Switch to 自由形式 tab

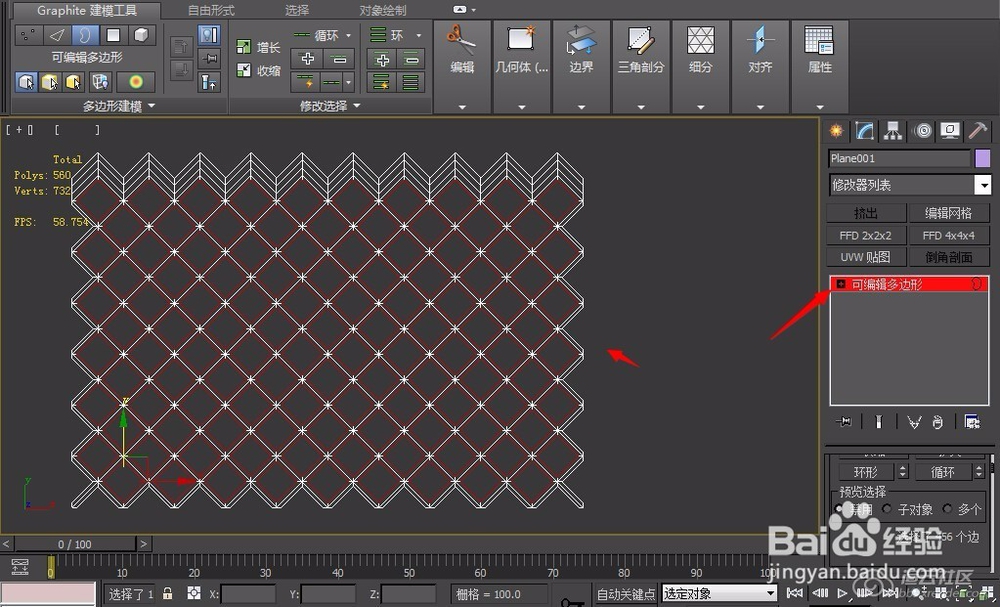point(211,10)
